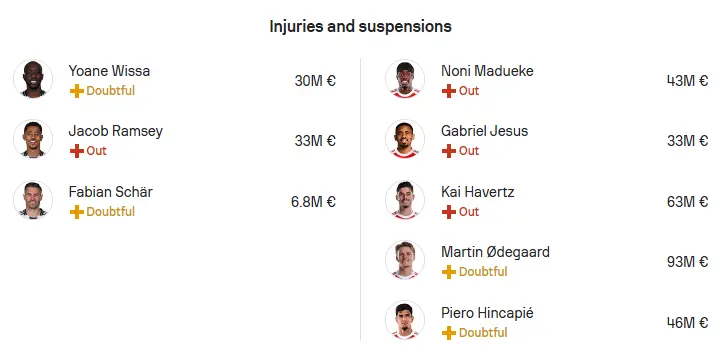The width and height of the screenshot is (721, 360).
Task: Select the Piero Hincapié name link
Action: pos(487,313)
